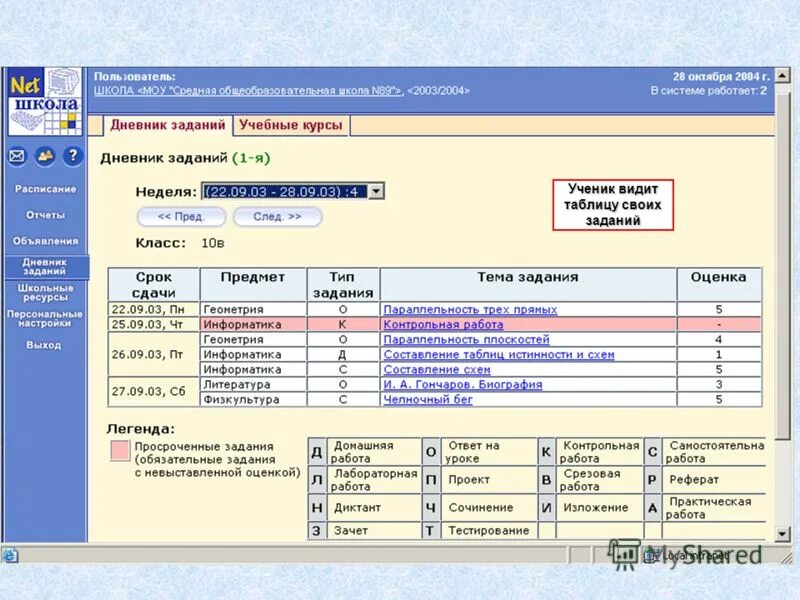Click the Internet Explorer status bar icon
The height and width of the screenshot is (600, 800).
pyautogui.click(x=10, y=555)
